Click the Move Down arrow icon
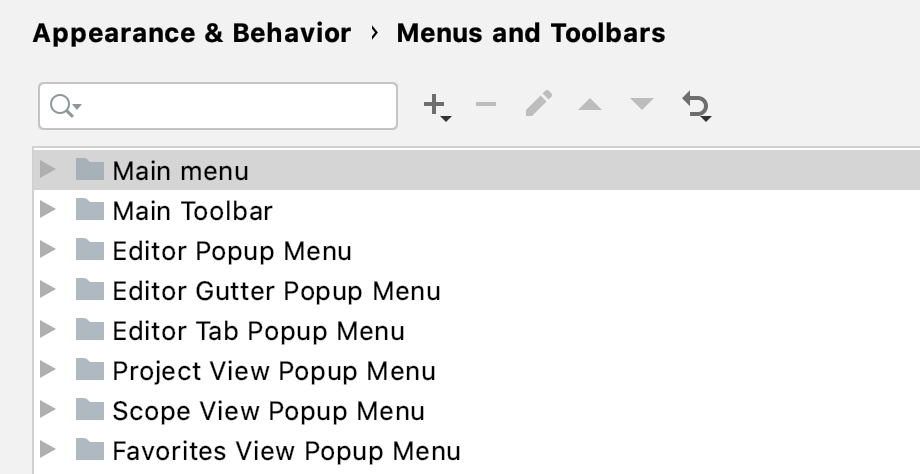 642,104
